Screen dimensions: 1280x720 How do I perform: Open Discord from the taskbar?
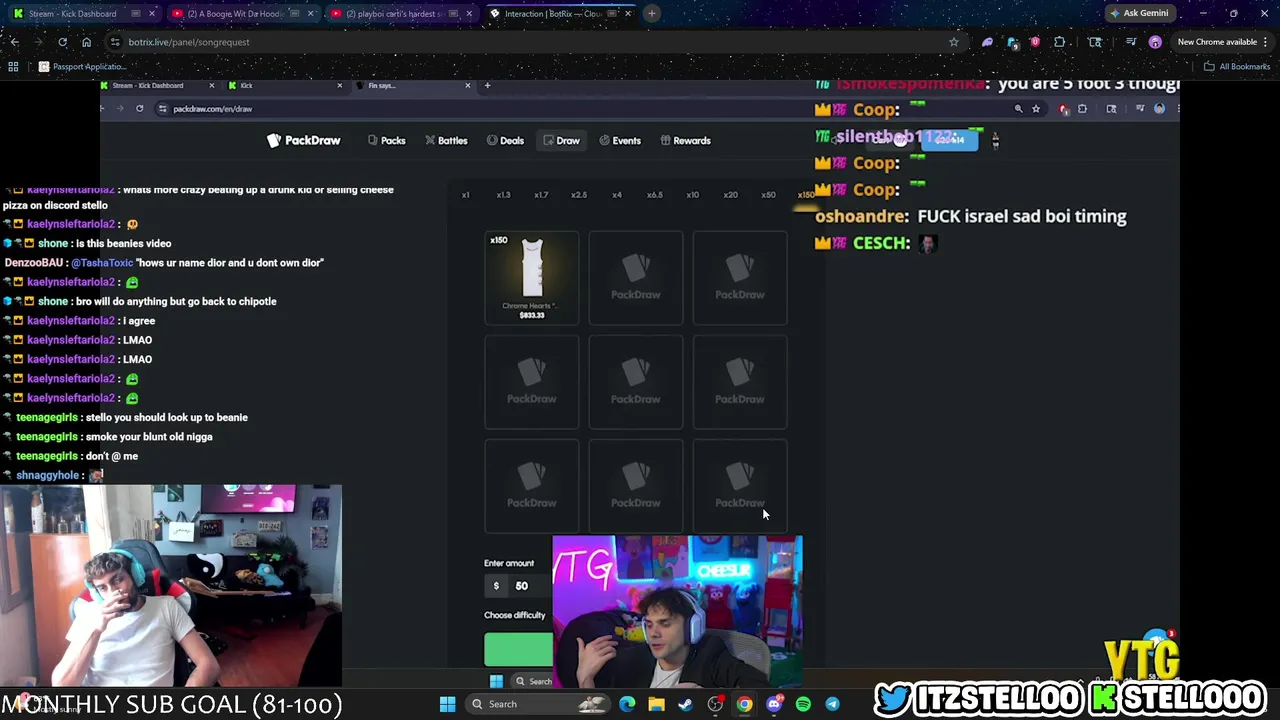[774, 704]
